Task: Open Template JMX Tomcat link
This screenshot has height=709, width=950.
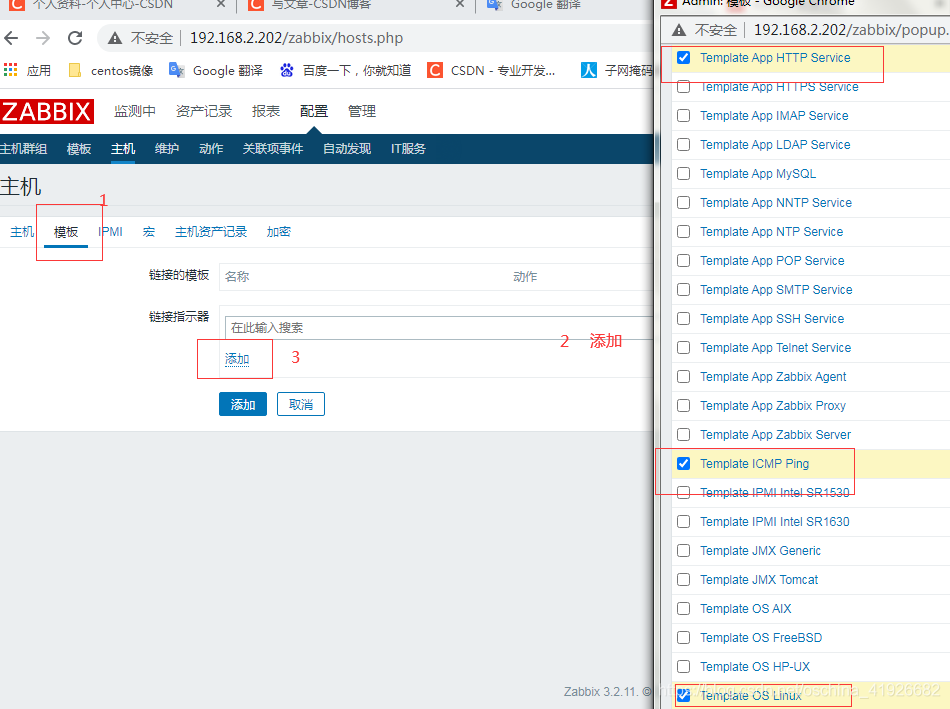Action: coord(759,580)
